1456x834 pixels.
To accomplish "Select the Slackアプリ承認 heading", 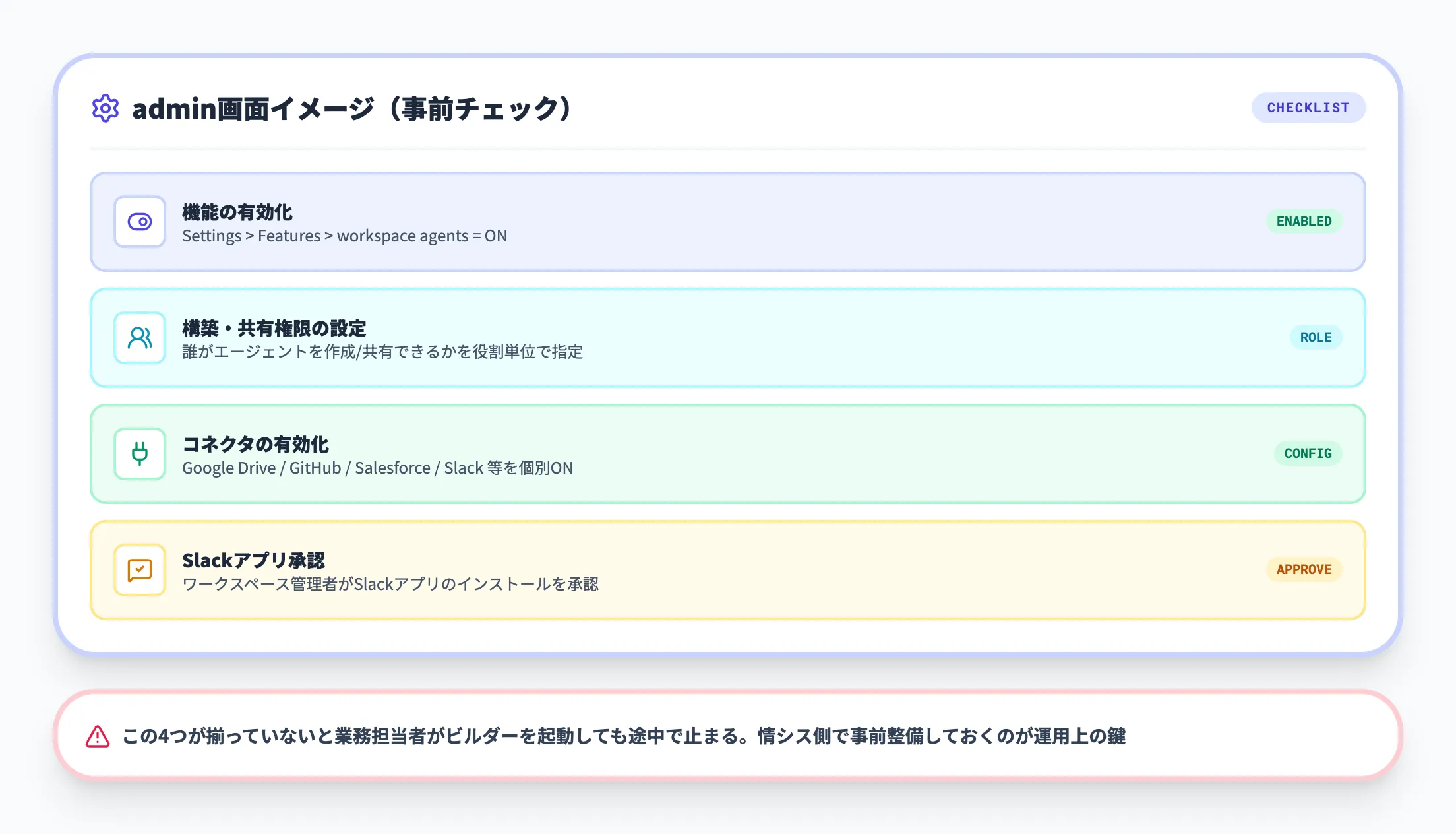I will (254, 561).
